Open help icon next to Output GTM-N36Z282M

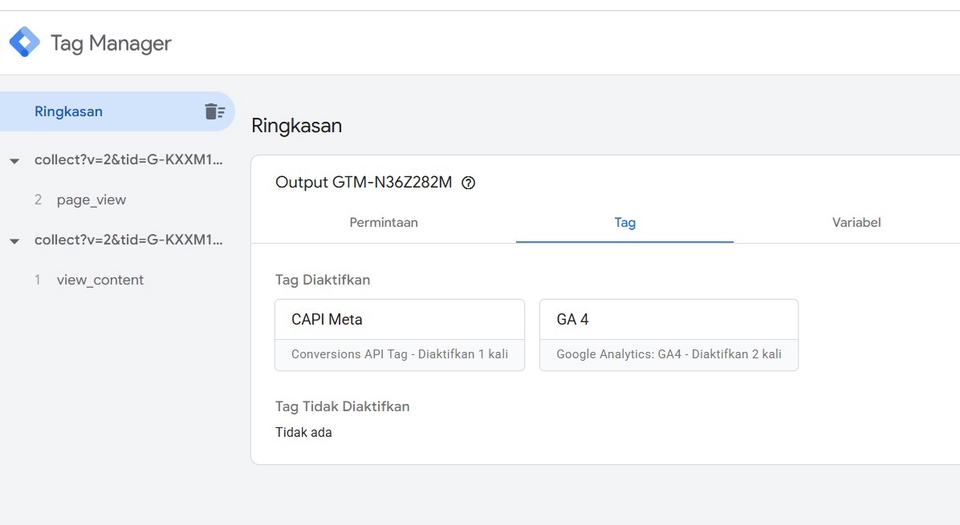[x=468, y=182]
